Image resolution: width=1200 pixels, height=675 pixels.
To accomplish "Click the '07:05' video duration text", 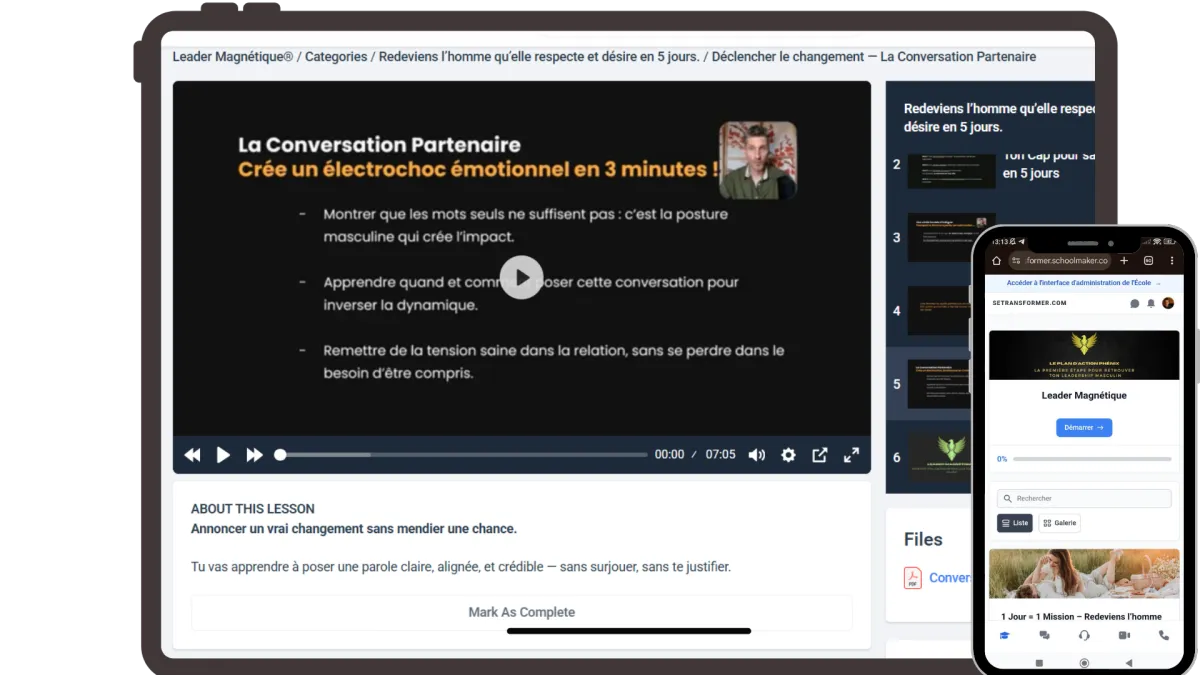I will (x=720, y=455).
